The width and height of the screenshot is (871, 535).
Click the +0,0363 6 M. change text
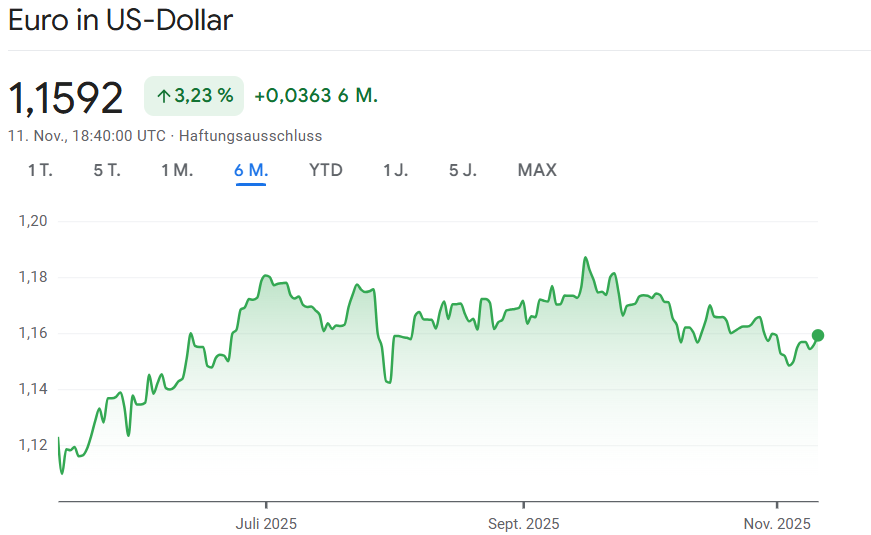tap(316, 96)
